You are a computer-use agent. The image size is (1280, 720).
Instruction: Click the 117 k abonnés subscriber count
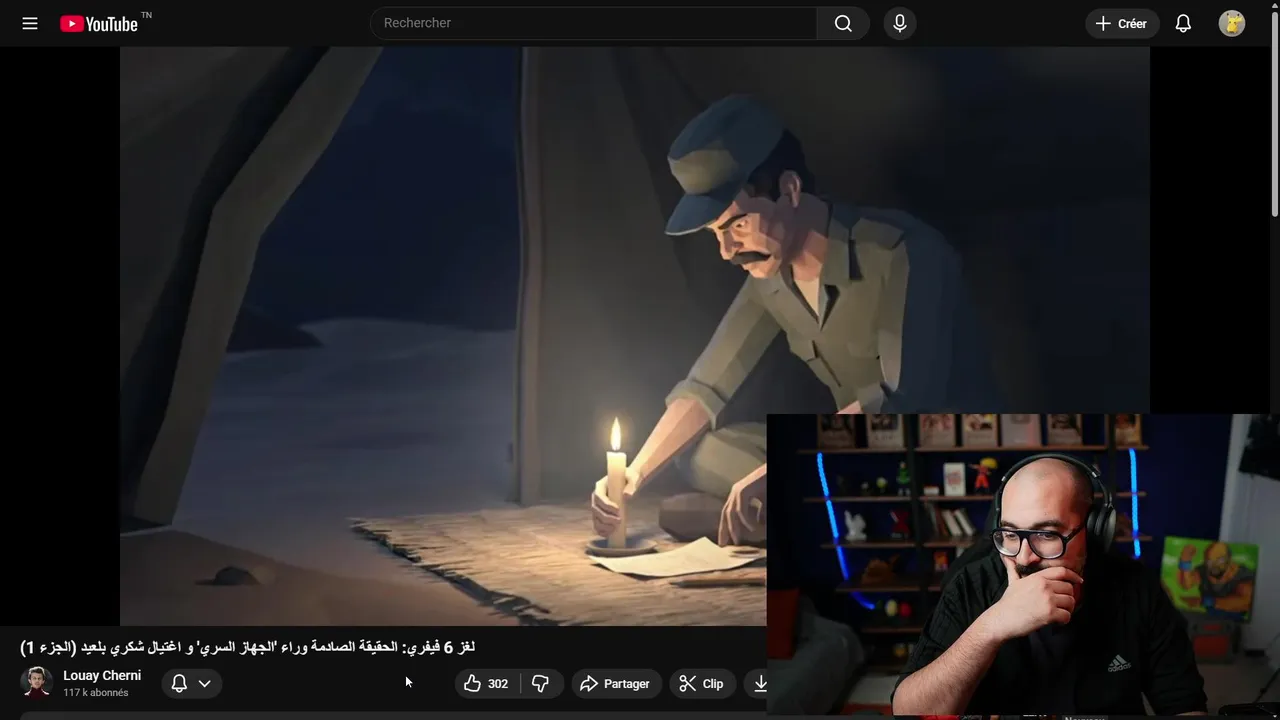pyautogui.click(x=96, y=693)
